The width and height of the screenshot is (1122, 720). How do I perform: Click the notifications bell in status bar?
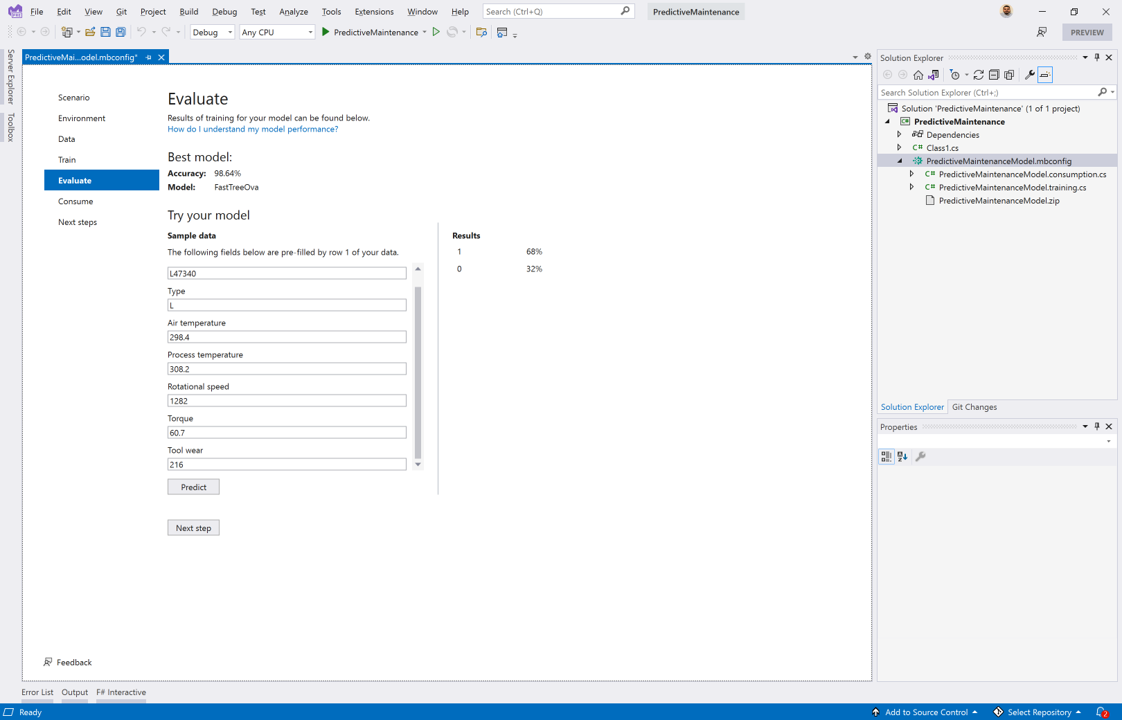(1102, 712)
